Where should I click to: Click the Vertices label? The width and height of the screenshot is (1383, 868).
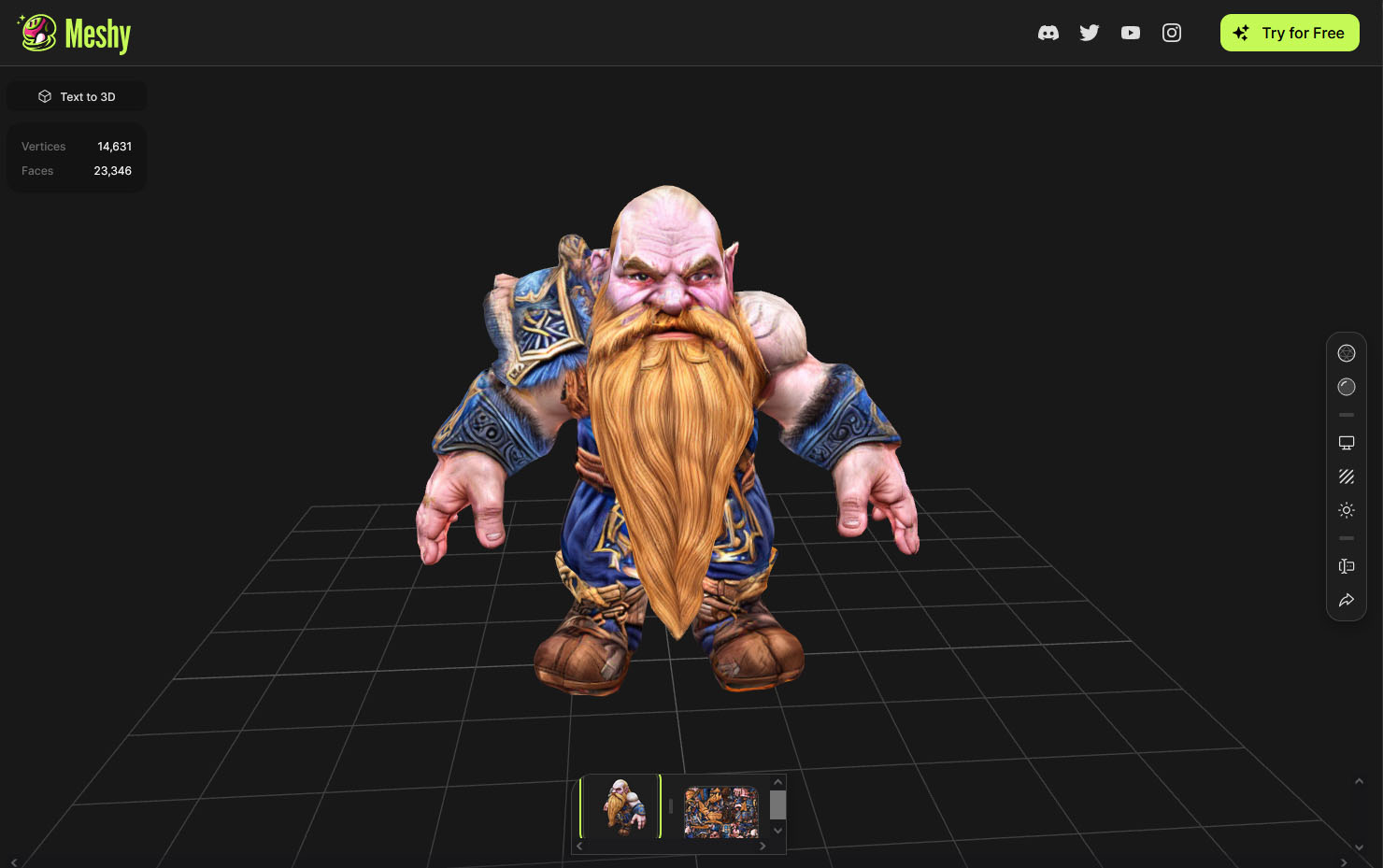coord(44,147)
